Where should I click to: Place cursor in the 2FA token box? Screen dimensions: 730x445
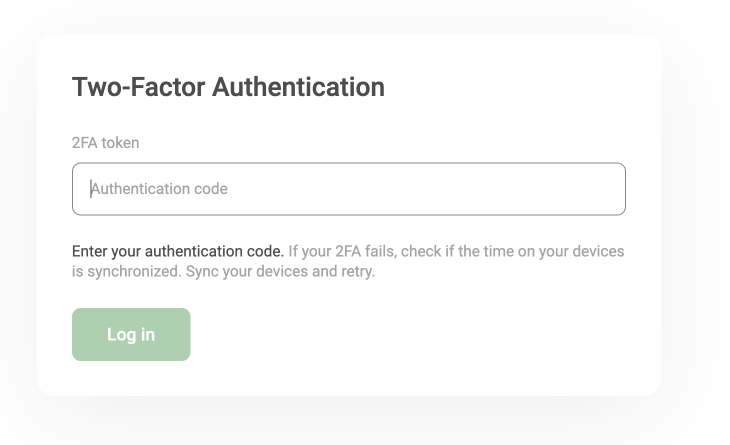click(x=349, y=189)
